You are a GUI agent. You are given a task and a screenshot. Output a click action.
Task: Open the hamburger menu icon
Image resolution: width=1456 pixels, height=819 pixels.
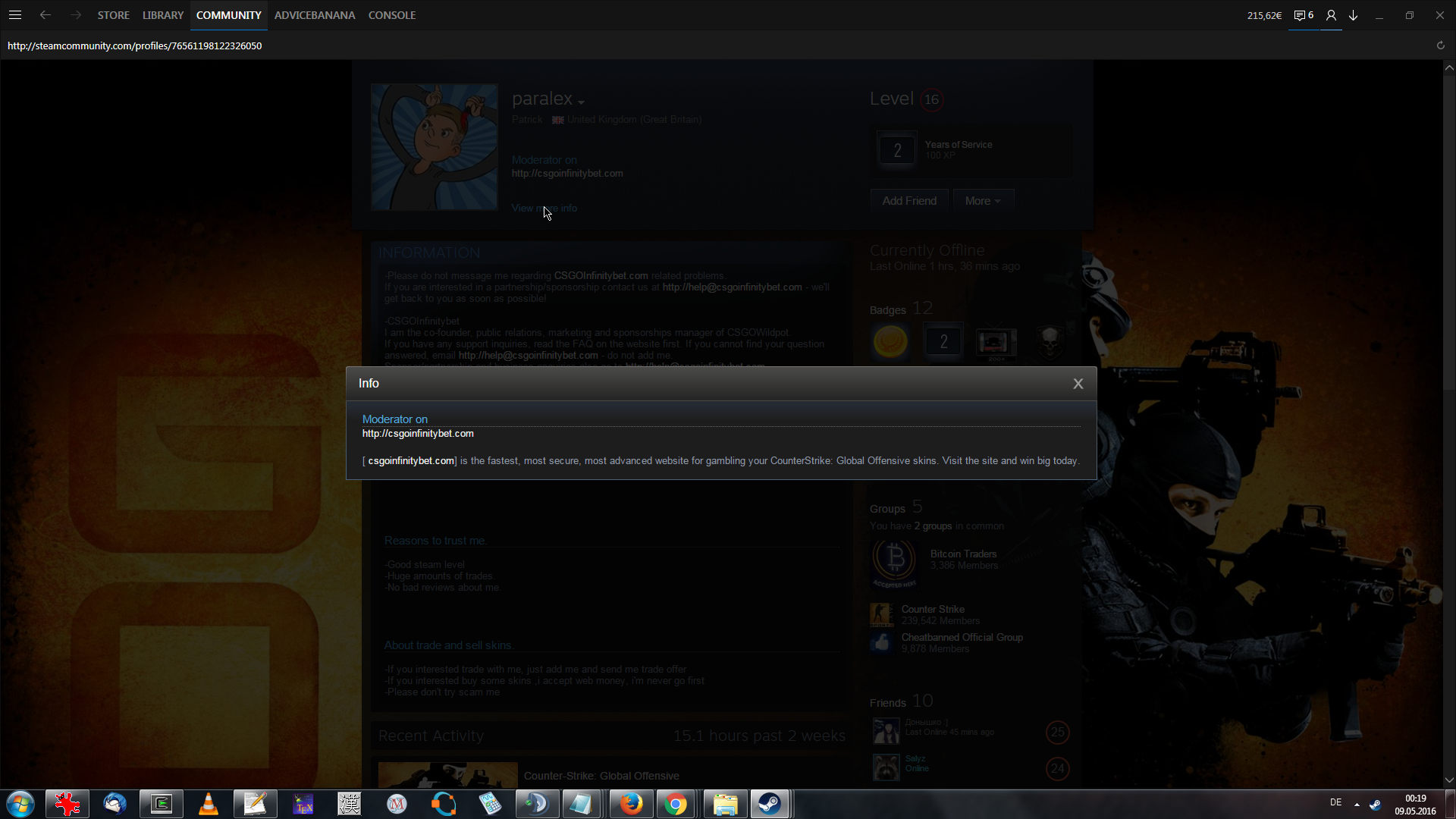pos(15,15)
